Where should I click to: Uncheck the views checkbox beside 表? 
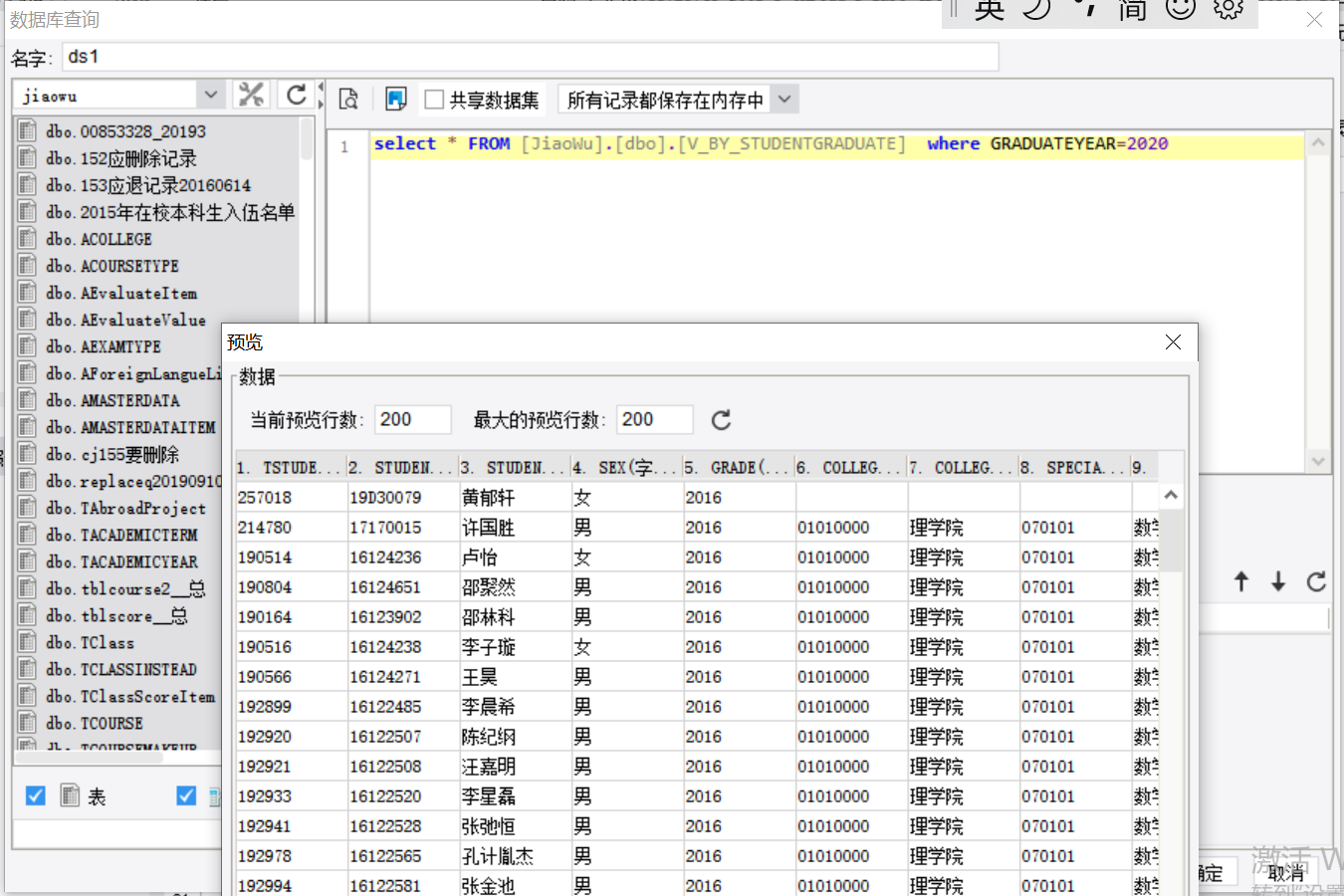click(186, 795)
